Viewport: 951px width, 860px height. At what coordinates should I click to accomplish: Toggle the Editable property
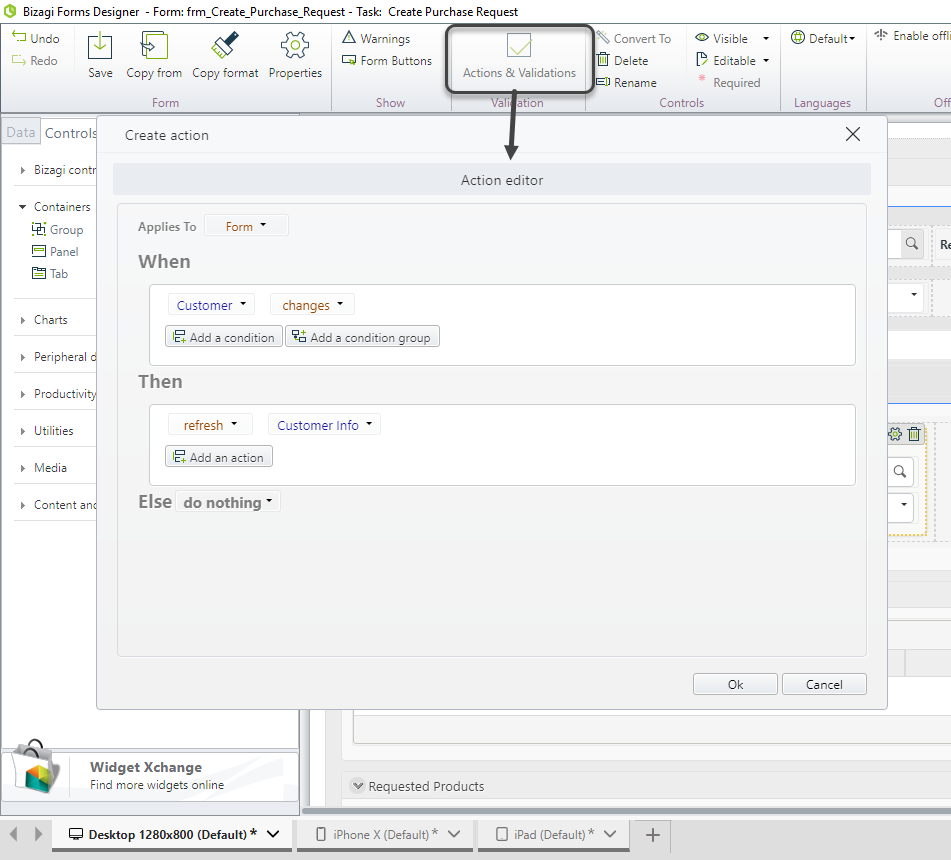click(x=726, y=61)
